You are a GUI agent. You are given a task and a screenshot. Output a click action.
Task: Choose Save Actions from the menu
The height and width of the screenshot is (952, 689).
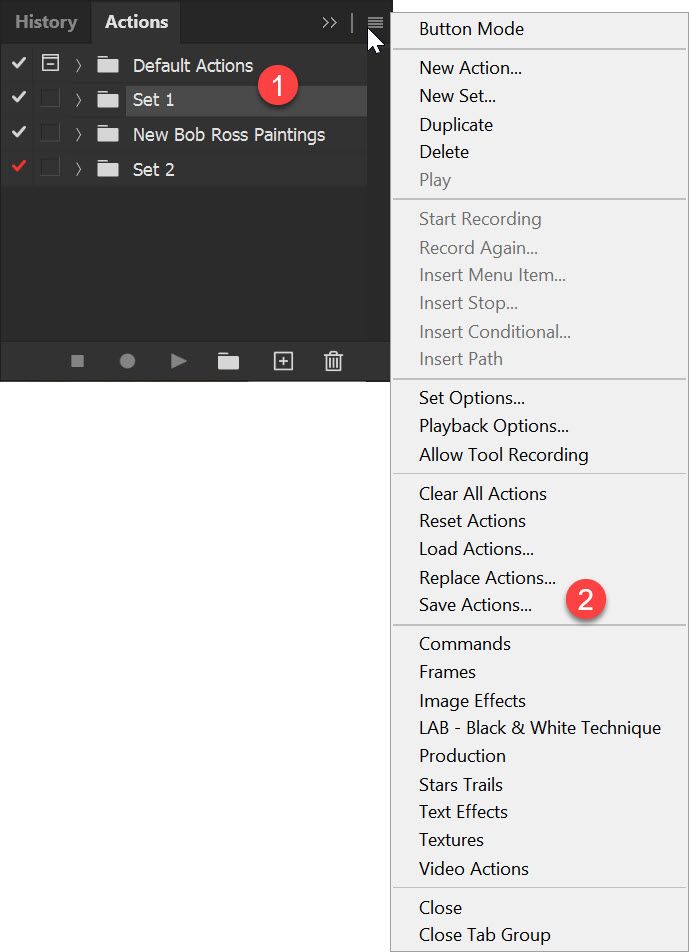coord(474,605)
